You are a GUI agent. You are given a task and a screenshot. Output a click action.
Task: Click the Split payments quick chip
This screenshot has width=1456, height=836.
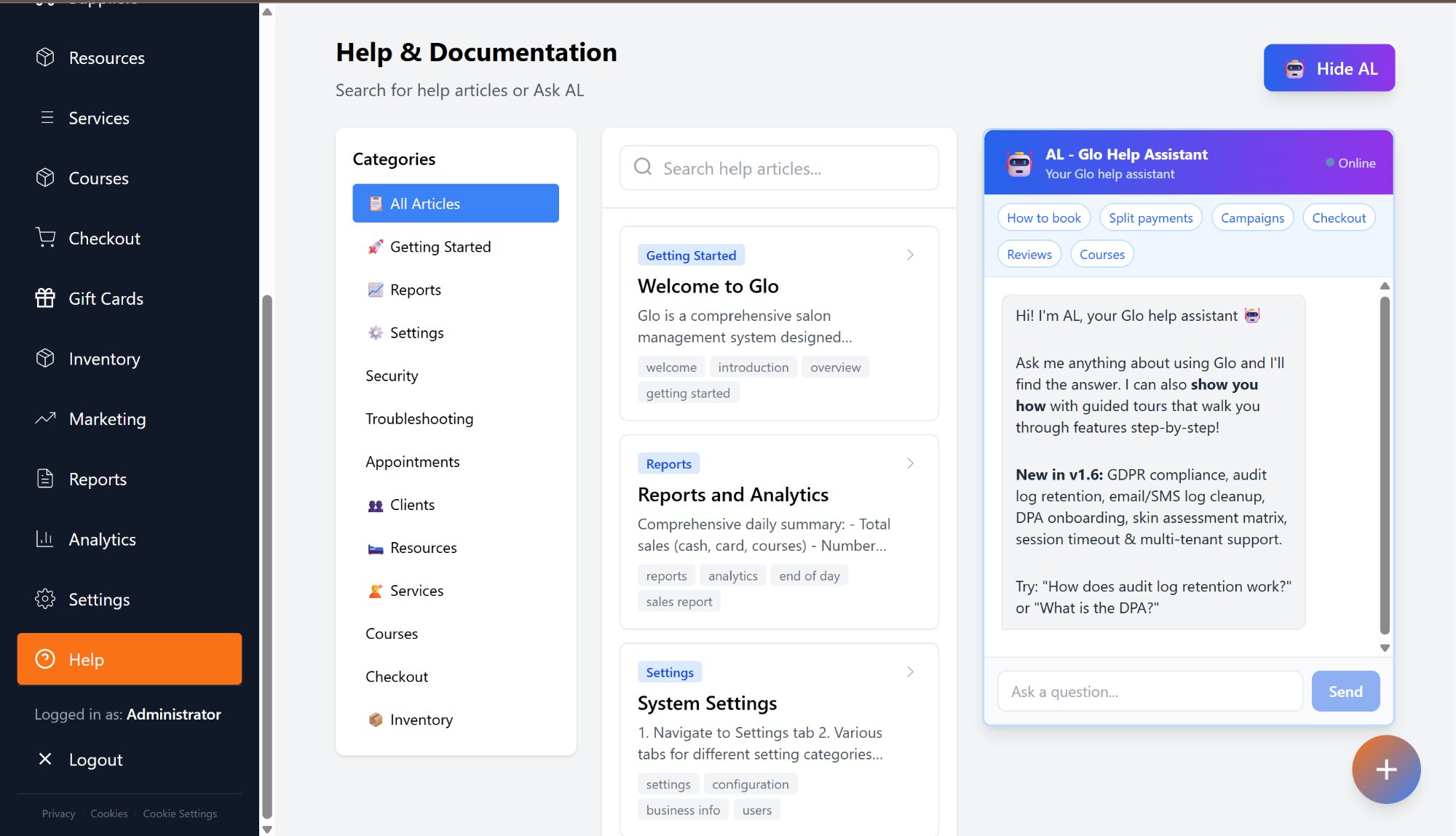point(1150,218)
